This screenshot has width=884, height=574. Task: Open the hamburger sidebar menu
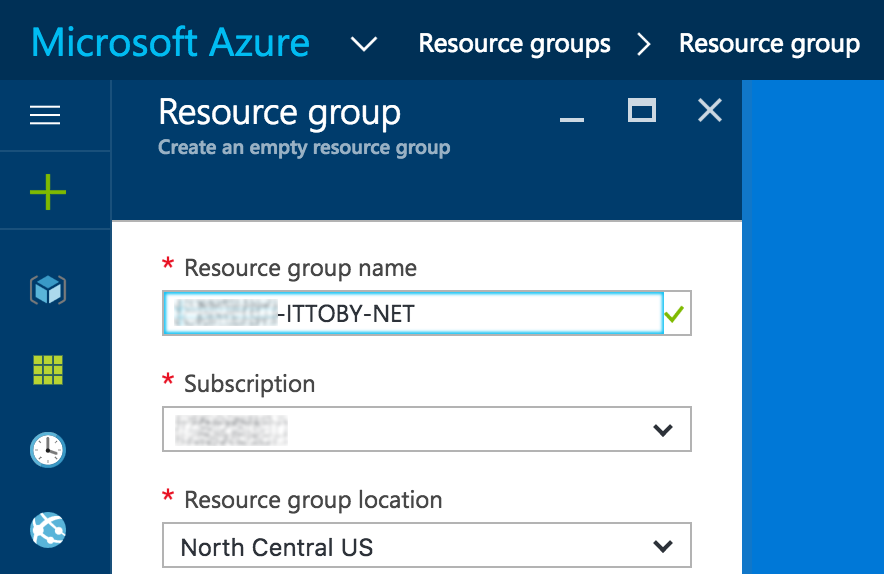46,116
